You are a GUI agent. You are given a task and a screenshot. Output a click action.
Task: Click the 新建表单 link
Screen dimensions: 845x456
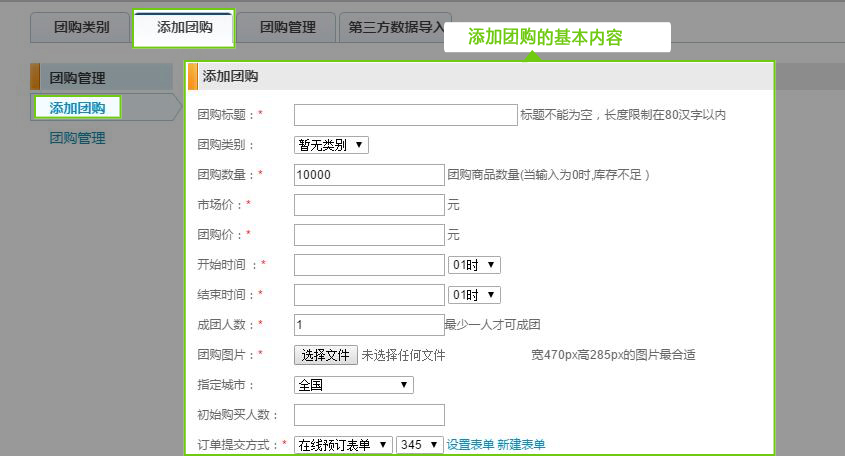[521, 445]
